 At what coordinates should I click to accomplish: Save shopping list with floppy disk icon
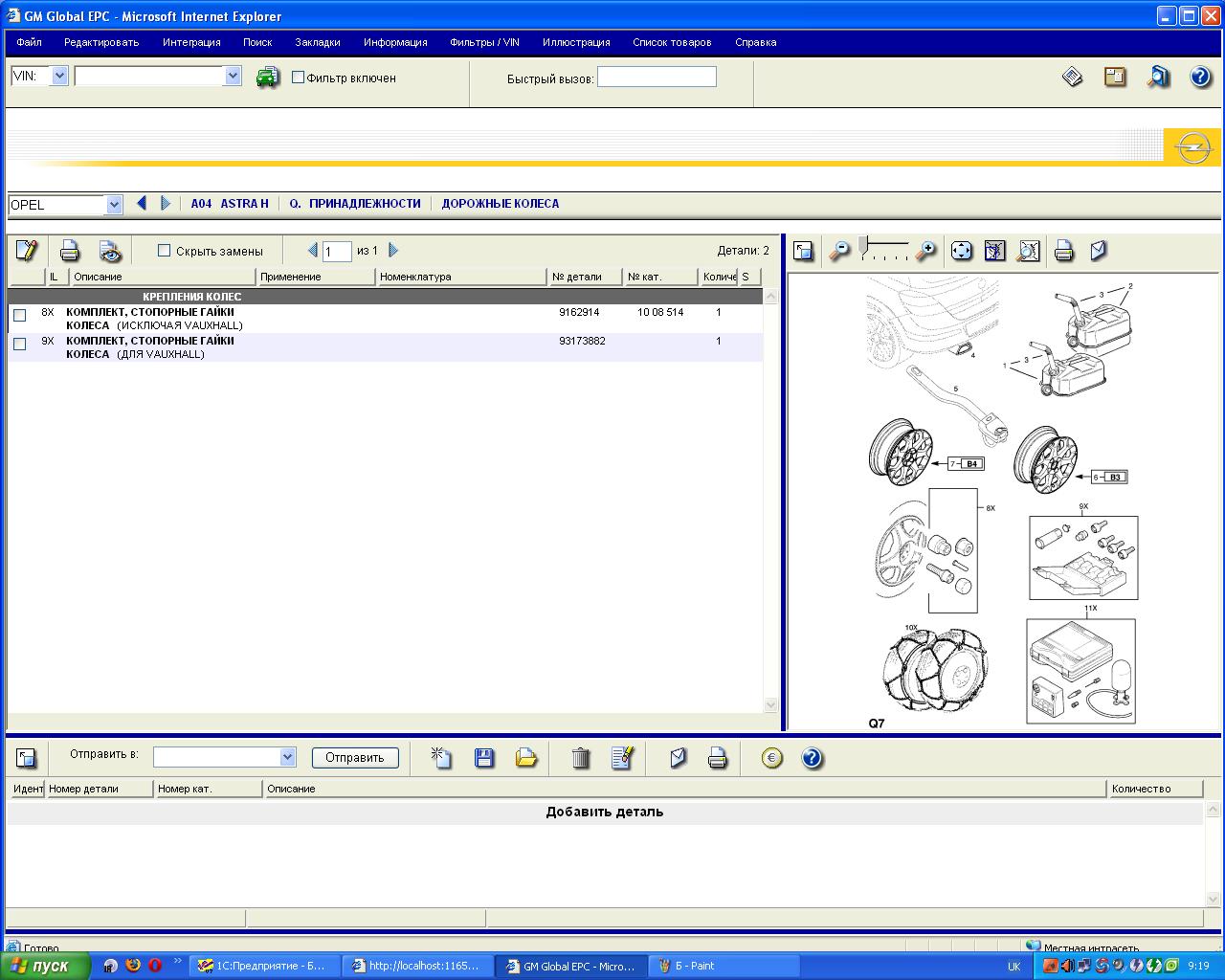tap(484, 758)
